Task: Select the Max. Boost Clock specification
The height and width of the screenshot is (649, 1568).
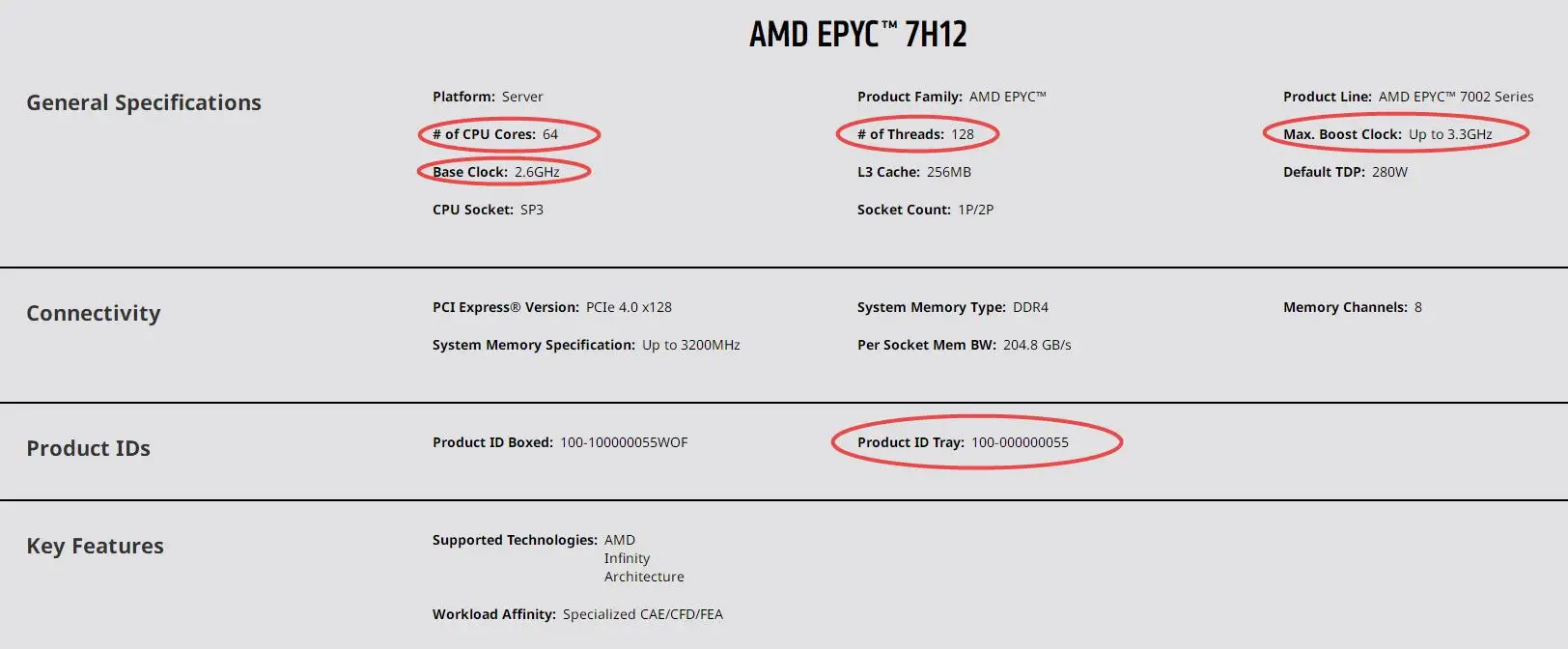Action: (x=1387, y=134)
